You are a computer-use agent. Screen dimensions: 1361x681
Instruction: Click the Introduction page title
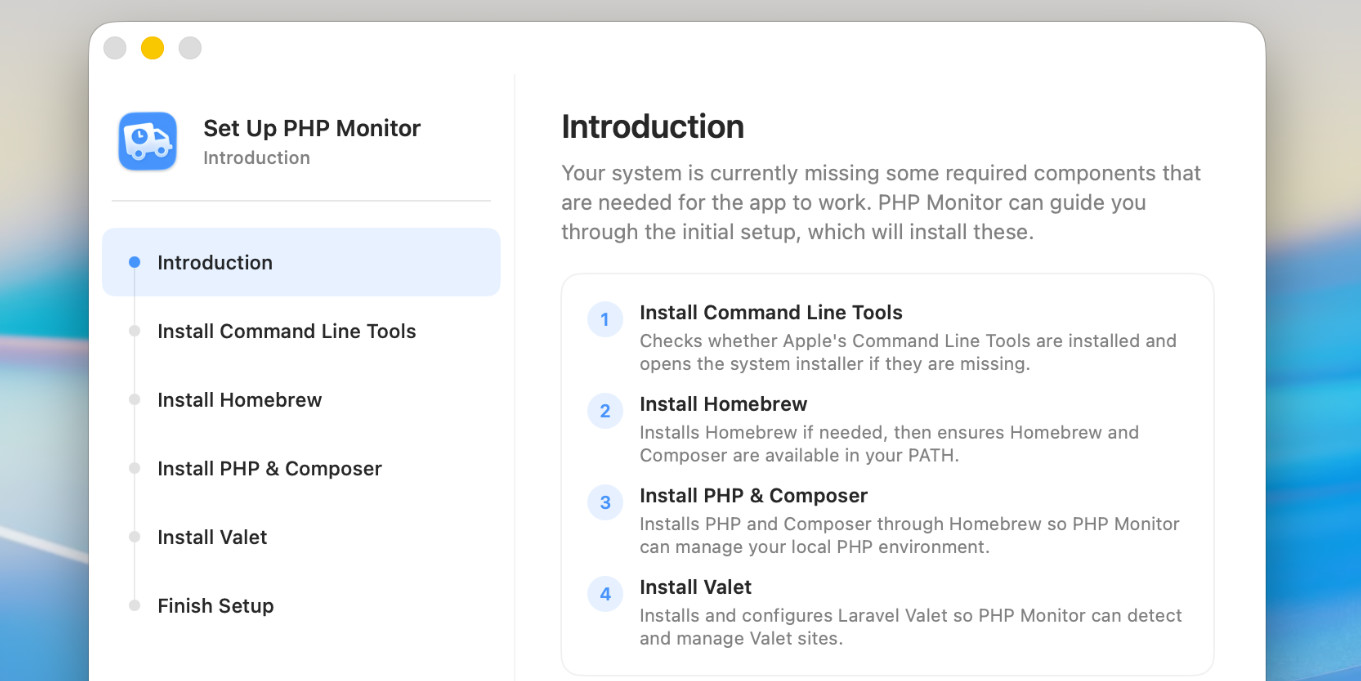click(652, 127)
